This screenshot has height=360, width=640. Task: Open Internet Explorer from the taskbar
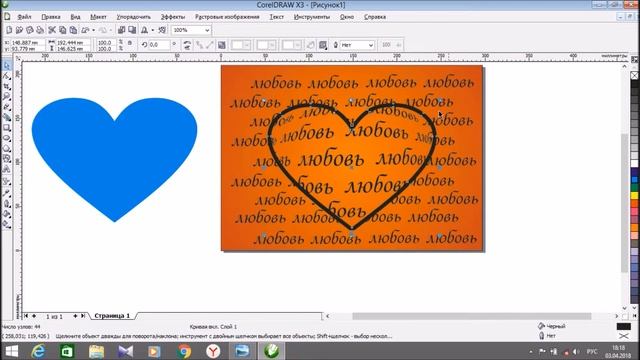(38, 351)
